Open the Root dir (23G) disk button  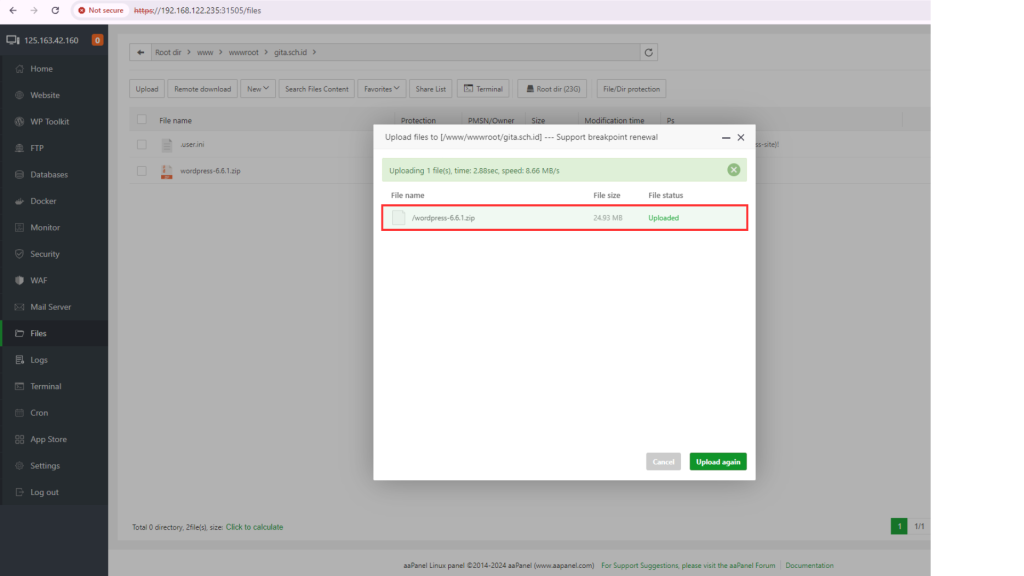553,89
